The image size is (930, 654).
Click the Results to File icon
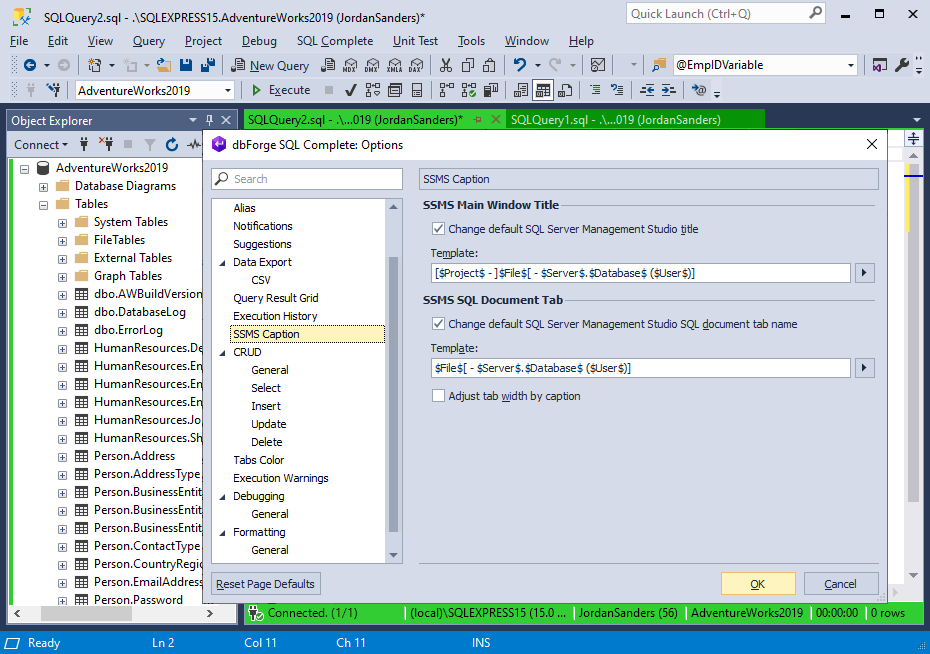pos(565,90)
